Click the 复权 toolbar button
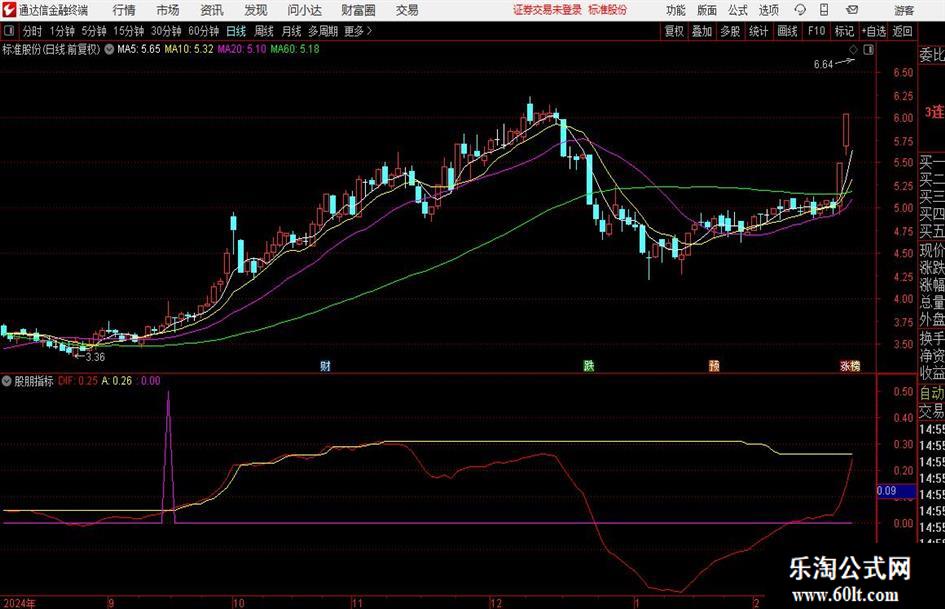Image resolution: width=945 pixels, height=609 pixels. click(x=674, y=31)
